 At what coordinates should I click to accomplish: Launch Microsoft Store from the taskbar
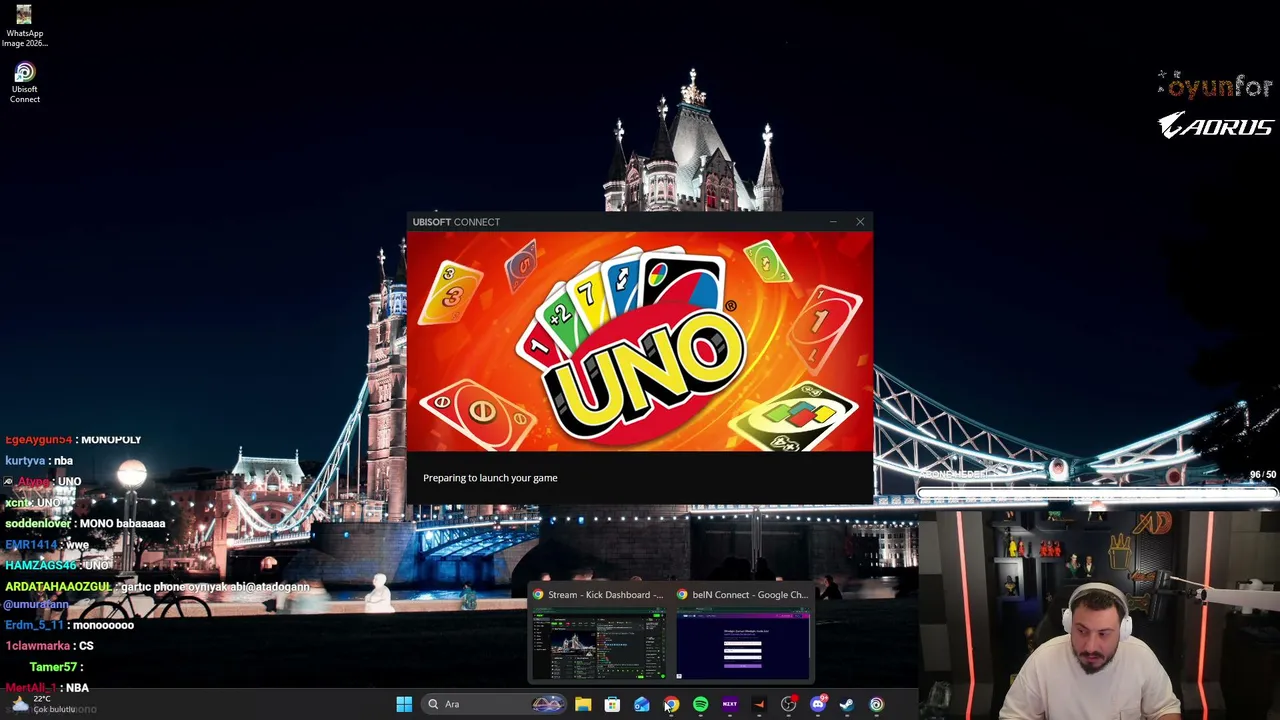(x=612, y=704)
